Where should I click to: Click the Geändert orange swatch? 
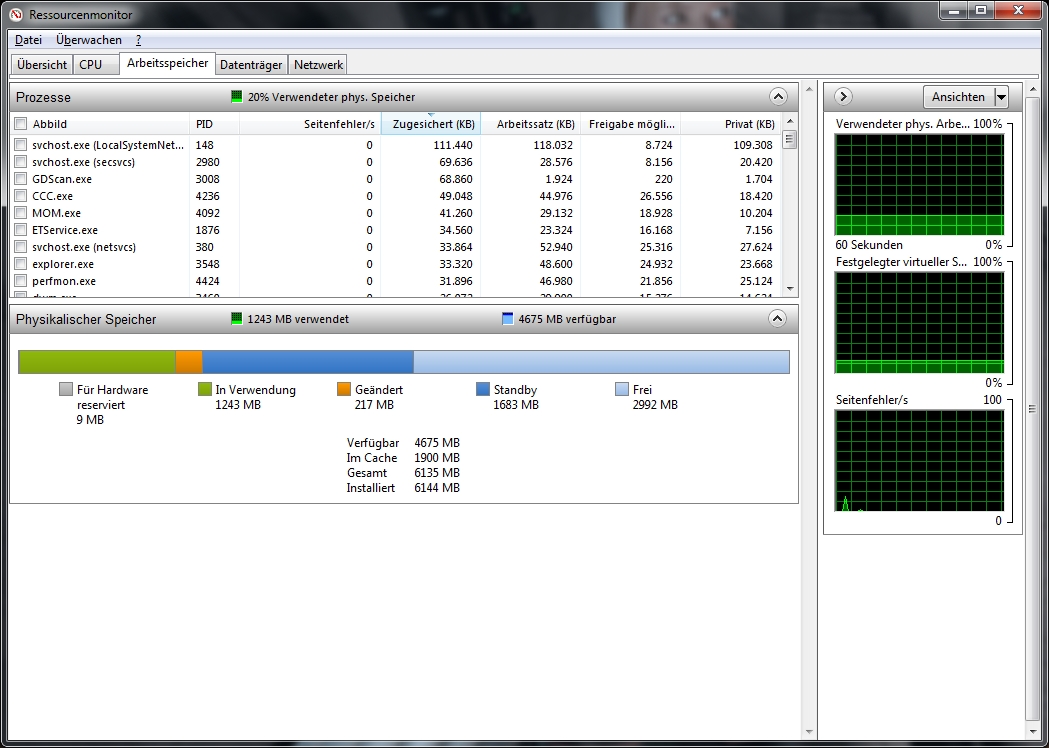tap(344, 389)
